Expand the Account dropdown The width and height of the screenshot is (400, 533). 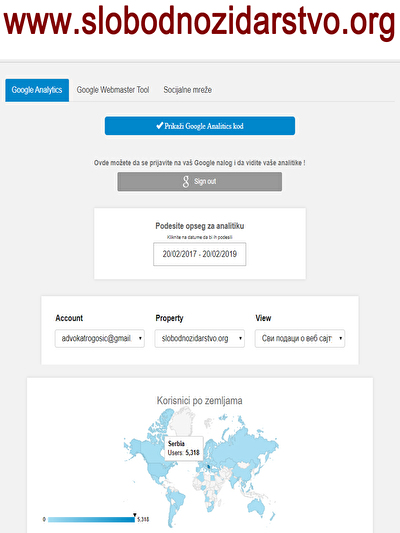(x=100, y=338)
